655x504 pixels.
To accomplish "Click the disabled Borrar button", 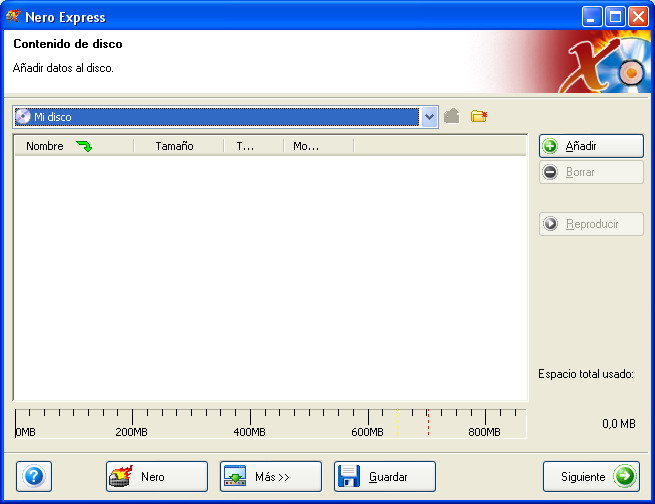I will [x=591, y=172].
